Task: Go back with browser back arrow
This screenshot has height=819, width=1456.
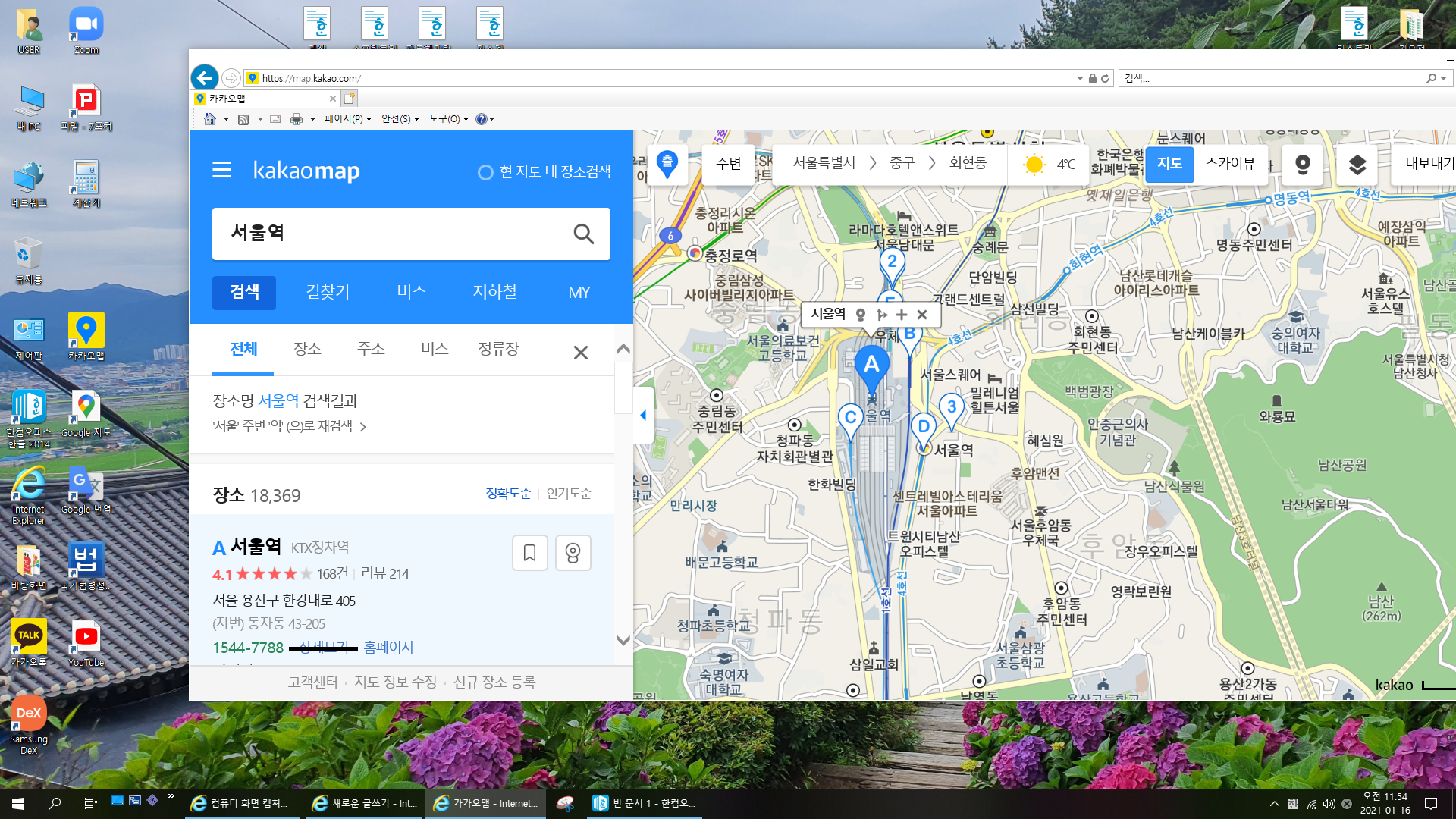Action: pos(205,77)
